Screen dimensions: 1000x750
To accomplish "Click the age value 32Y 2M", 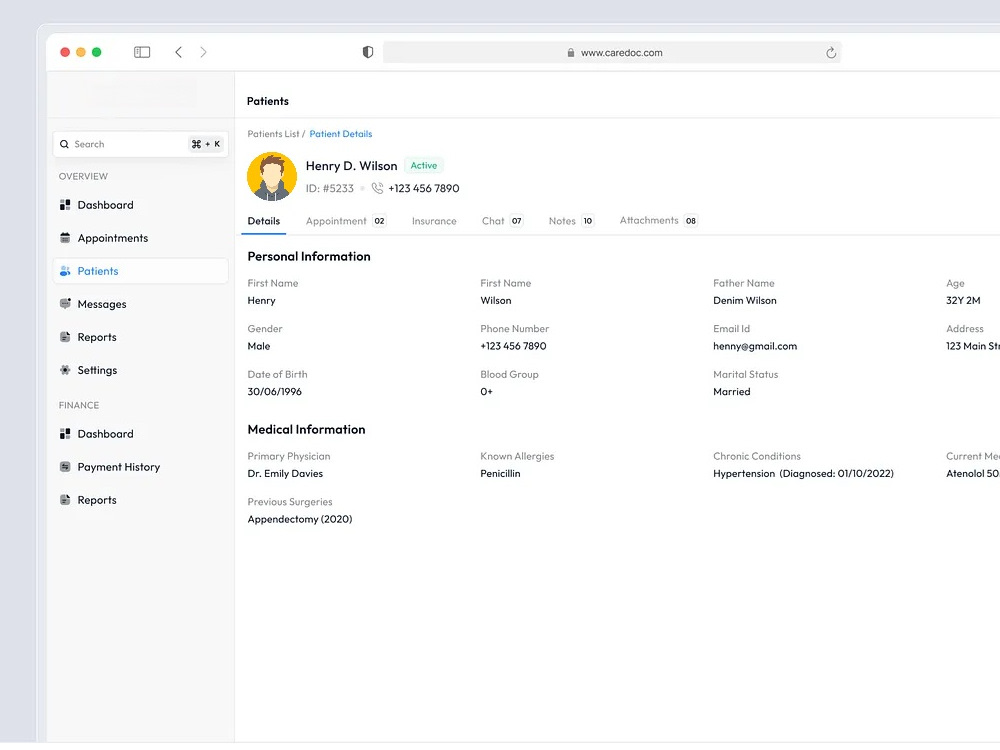I will 963,300.
